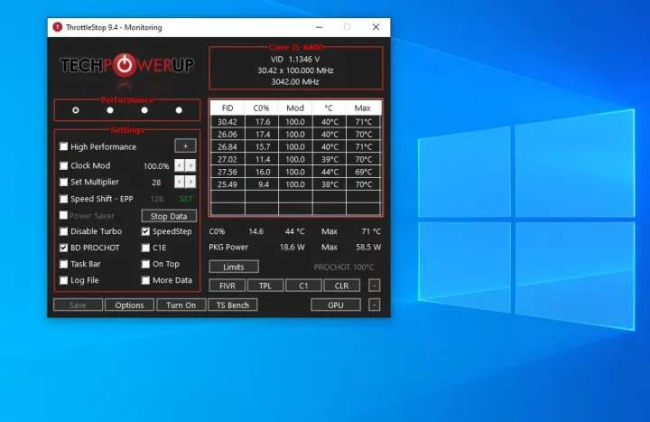Screen dimensions: 650x422
Task: Click the Stop Data button
Action: pos(169,216)
